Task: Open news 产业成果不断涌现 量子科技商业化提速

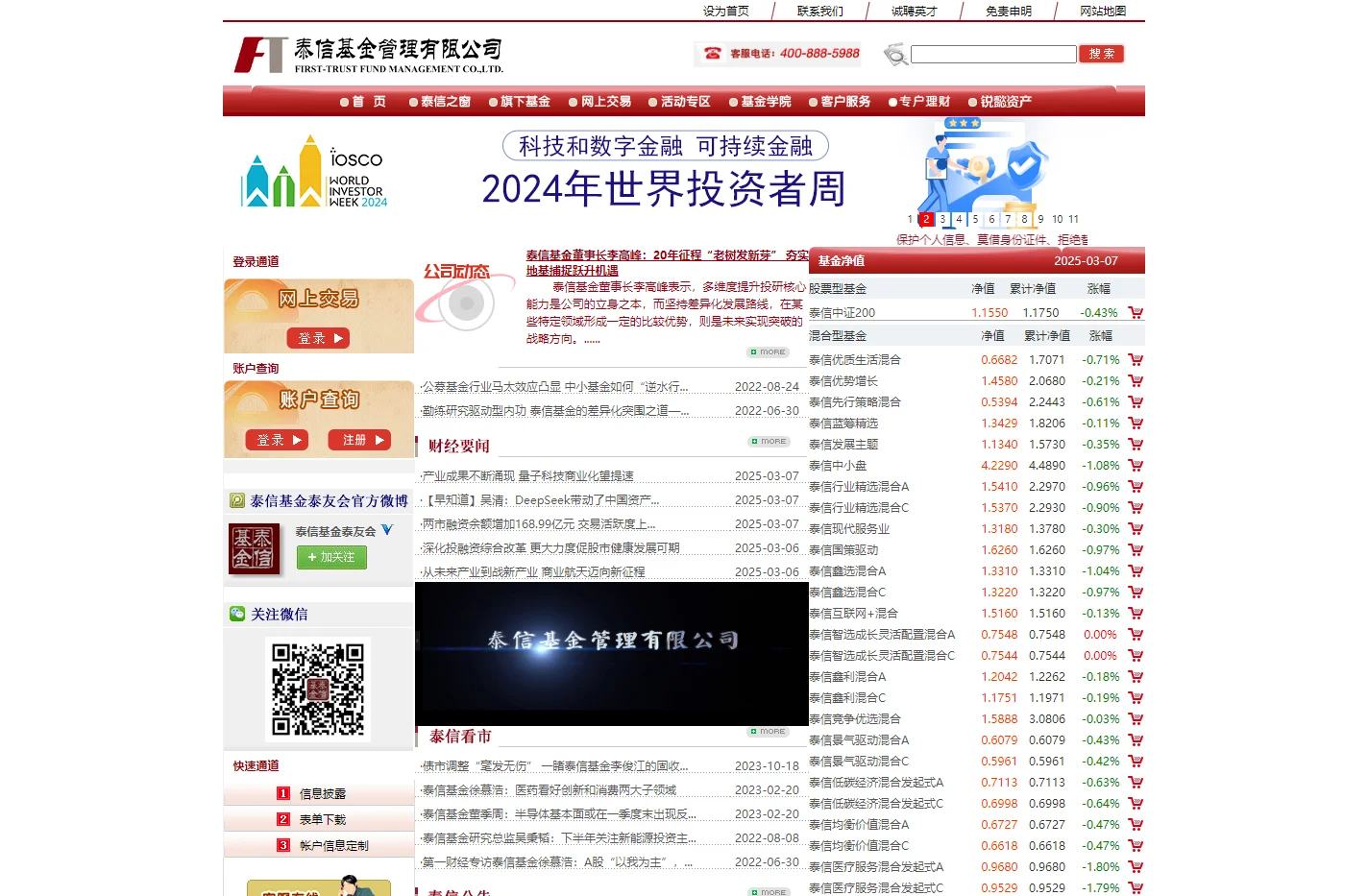Action: click(527, 475)
